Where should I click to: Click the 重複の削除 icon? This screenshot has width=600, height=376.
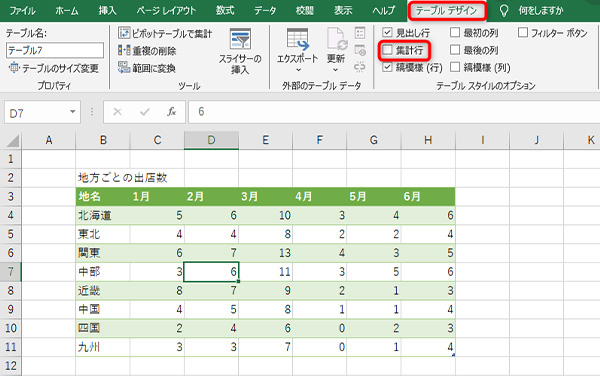[x=124, y=50]
